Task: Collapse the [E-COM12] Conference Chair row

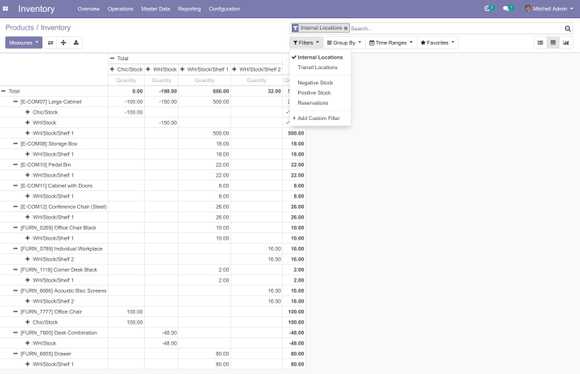Action: tap(60, 207)
